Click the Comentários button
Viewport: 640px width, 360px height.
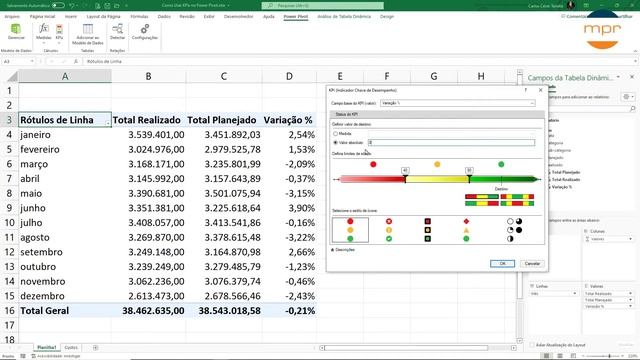[x=573, y=16]
